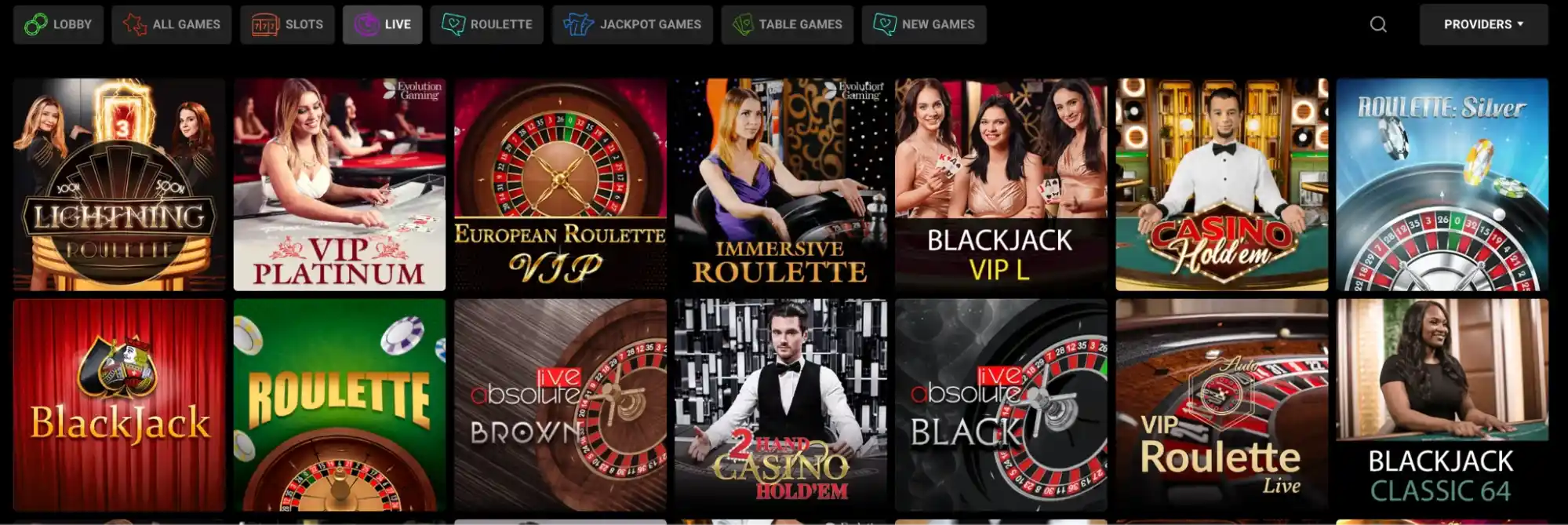Viewport: 1568px width, 525px height.
Task: Switch to the Jackpot Games tab
Action: (x=632, y=24)
